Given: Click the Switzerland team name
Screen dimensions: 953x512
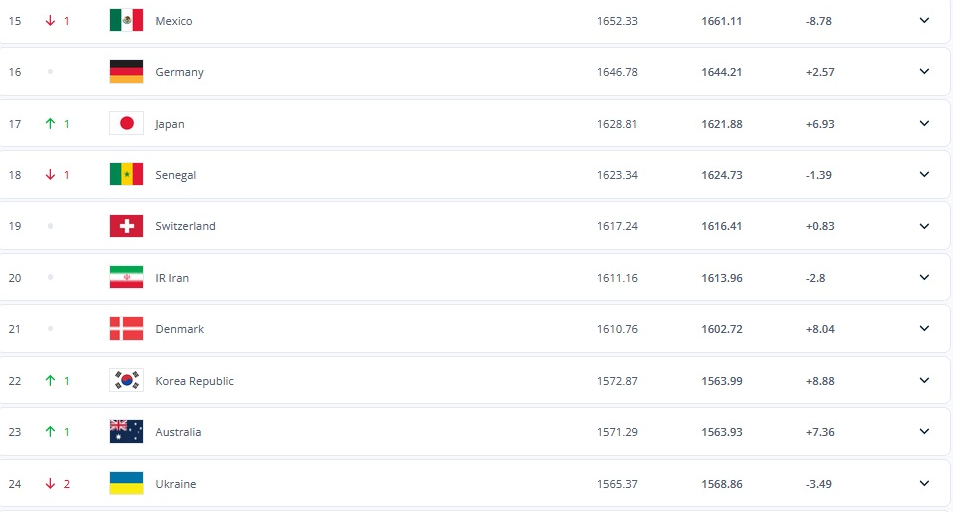Looking at the screenshot, I should 185,226.
